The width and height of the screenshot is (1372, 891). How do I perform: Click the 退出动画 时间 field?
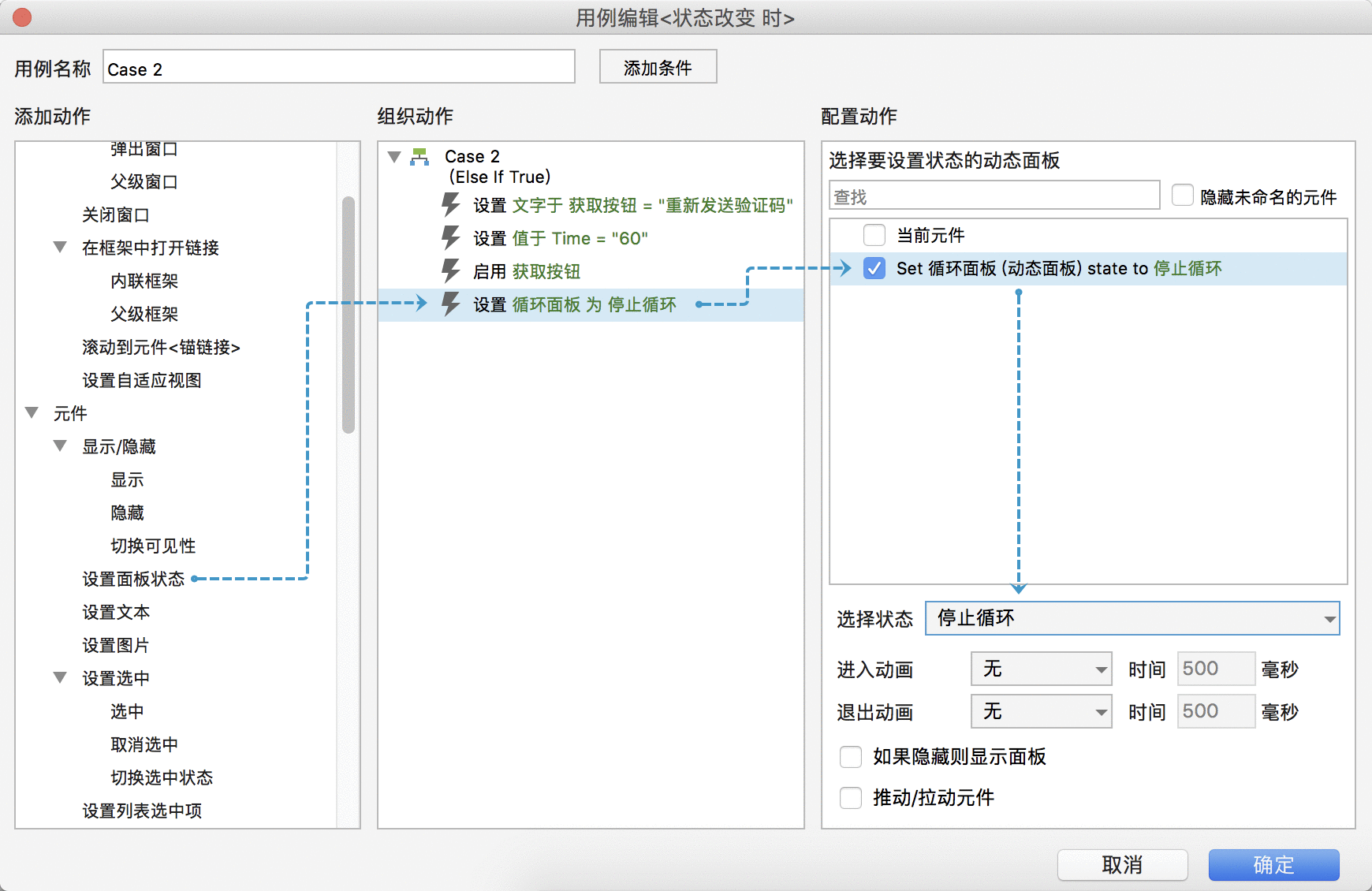pyautogui.click(x=1216, y=712)
